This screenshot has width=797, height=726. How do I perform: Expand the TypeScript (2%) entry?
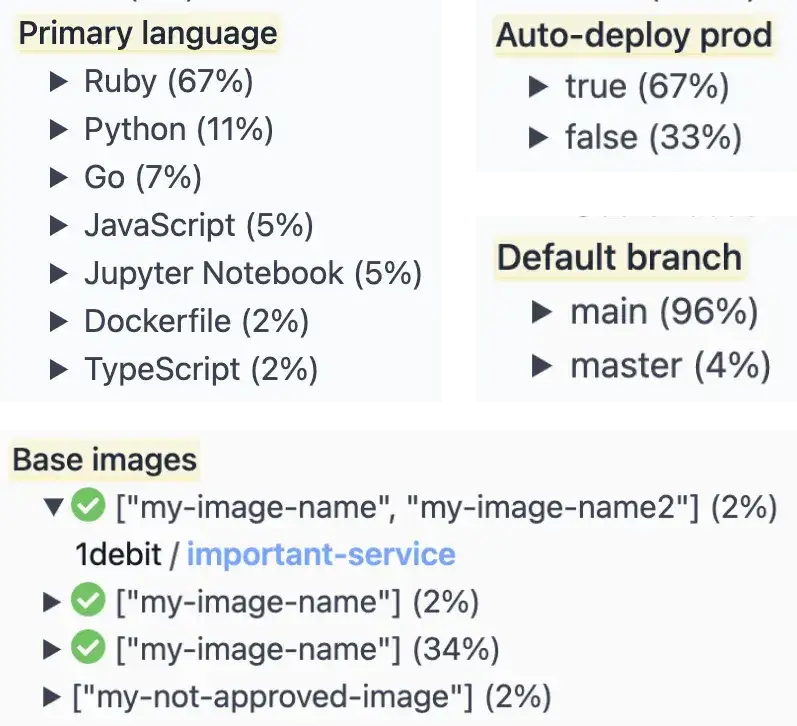point(58,370)
